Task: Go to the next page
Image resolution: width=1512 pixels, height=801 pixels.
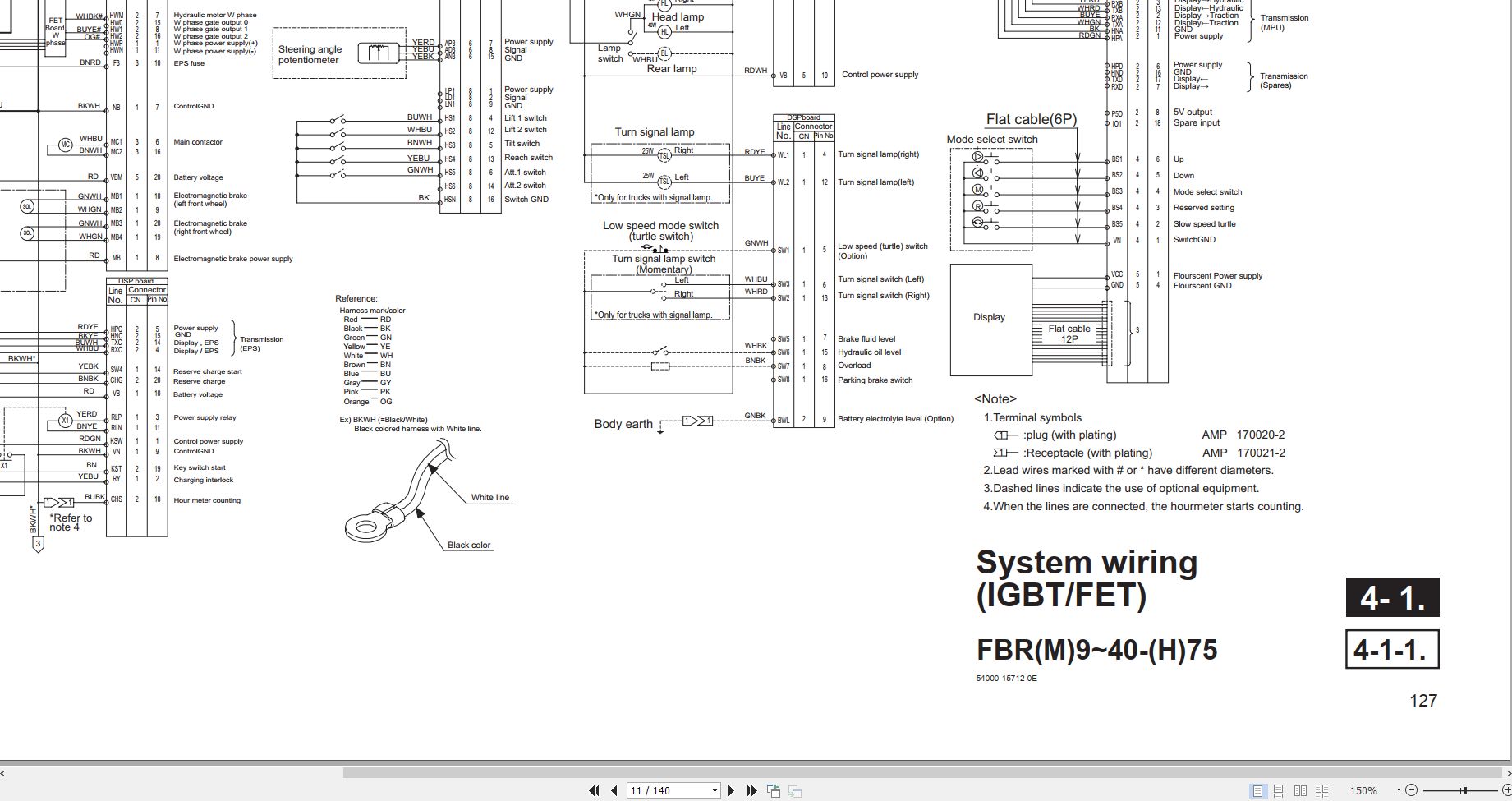Action: tap(731, 790)
